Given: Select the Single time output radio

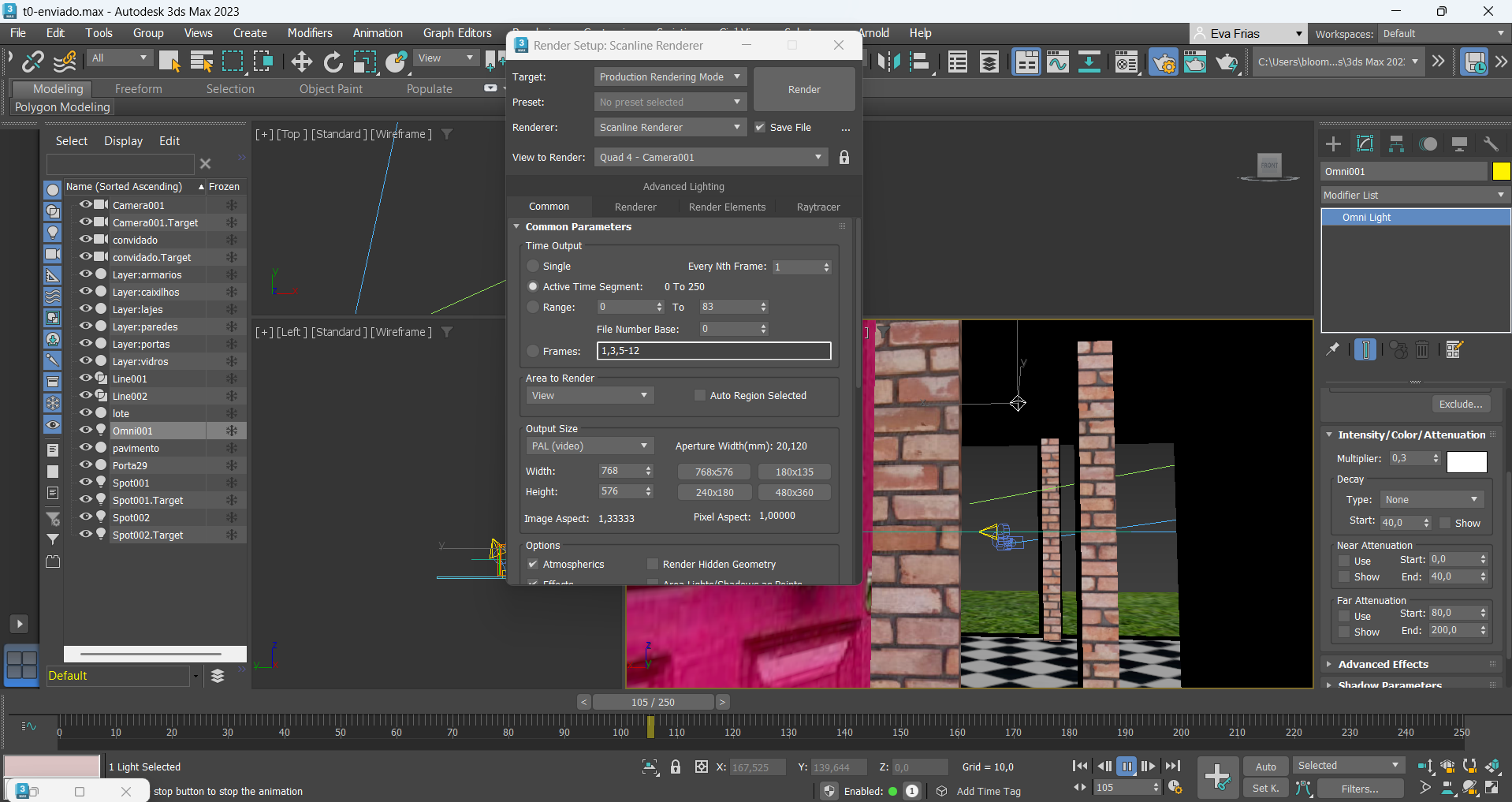Looking at the screenshot, I should (x=534, y=267).
